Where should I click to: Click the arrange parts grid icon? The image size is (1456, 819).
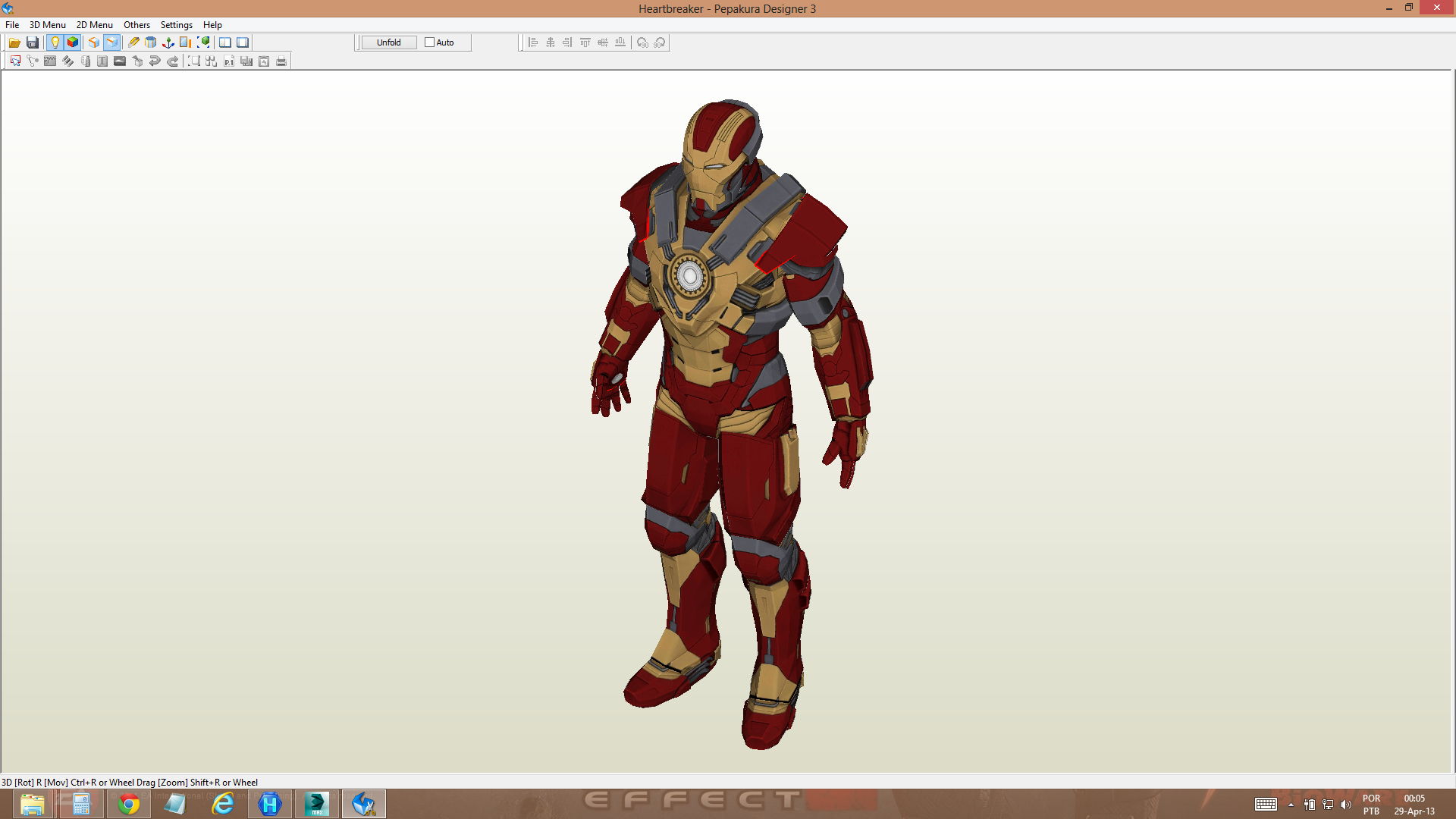pyautogui.click(x=212, y=61)
